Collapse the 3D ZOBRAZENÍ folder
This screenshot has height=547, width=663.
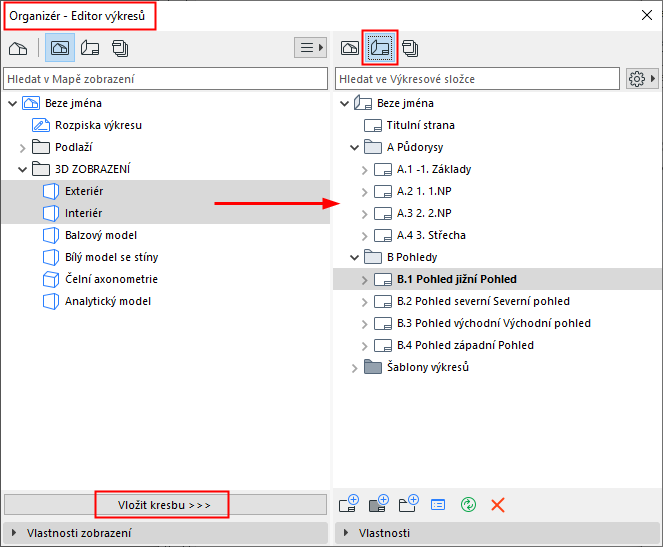tap(22, 170)
